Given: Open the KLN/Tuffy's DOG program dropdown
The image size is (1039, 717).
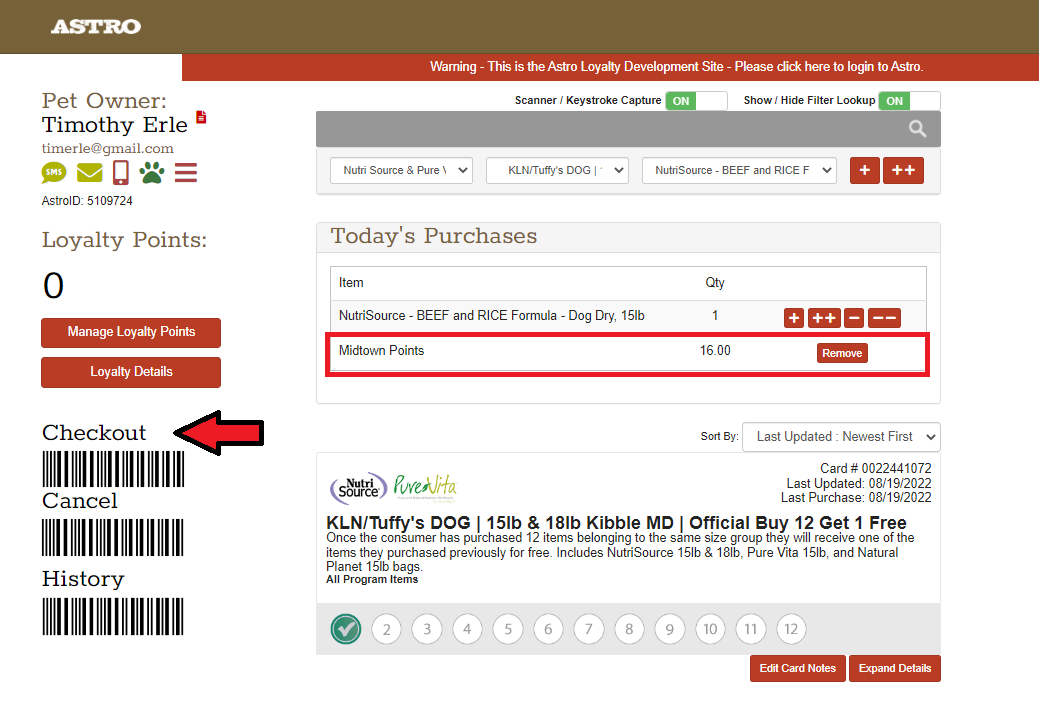Looking at the screenshot, I should tap(557, 170).
